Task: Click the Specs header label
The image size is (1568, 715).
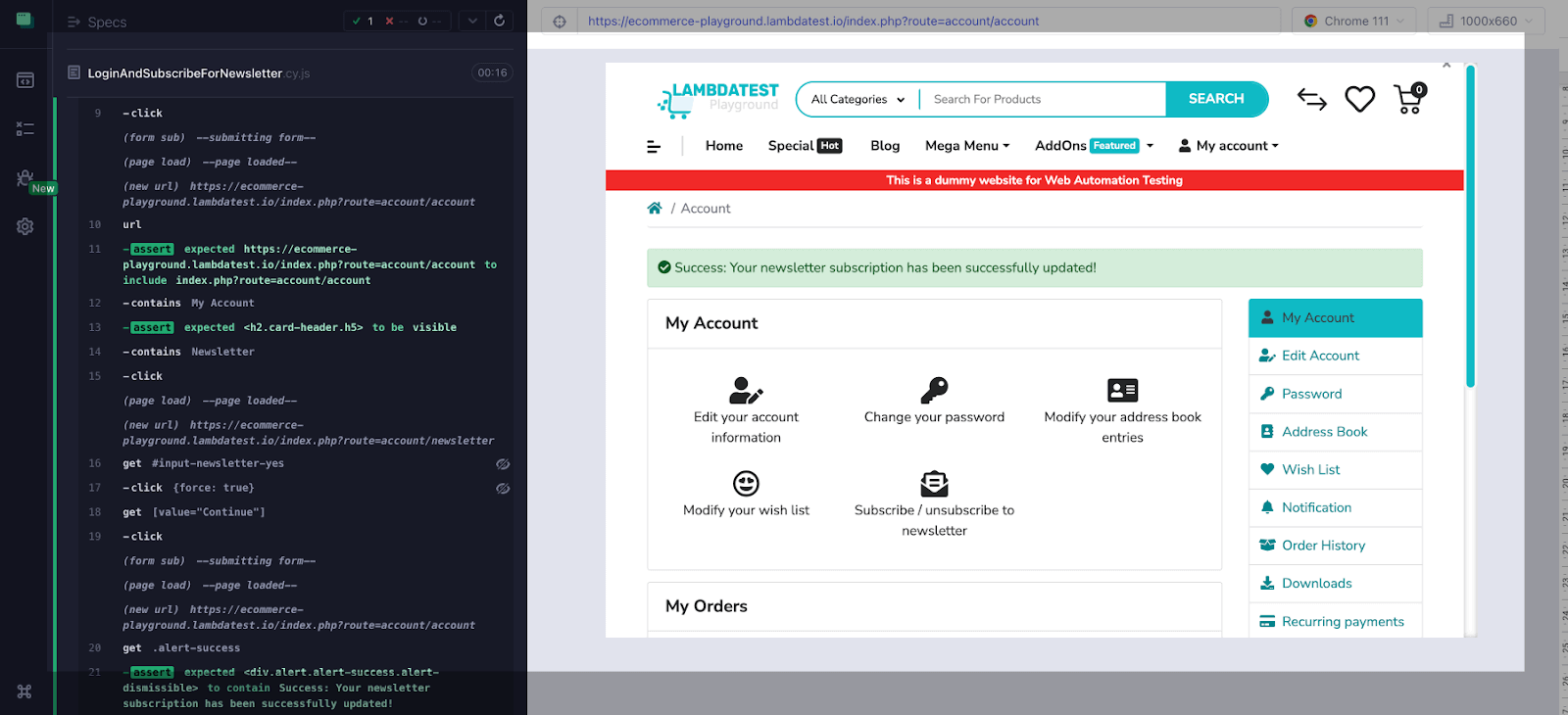Action: tap(107, 23)
